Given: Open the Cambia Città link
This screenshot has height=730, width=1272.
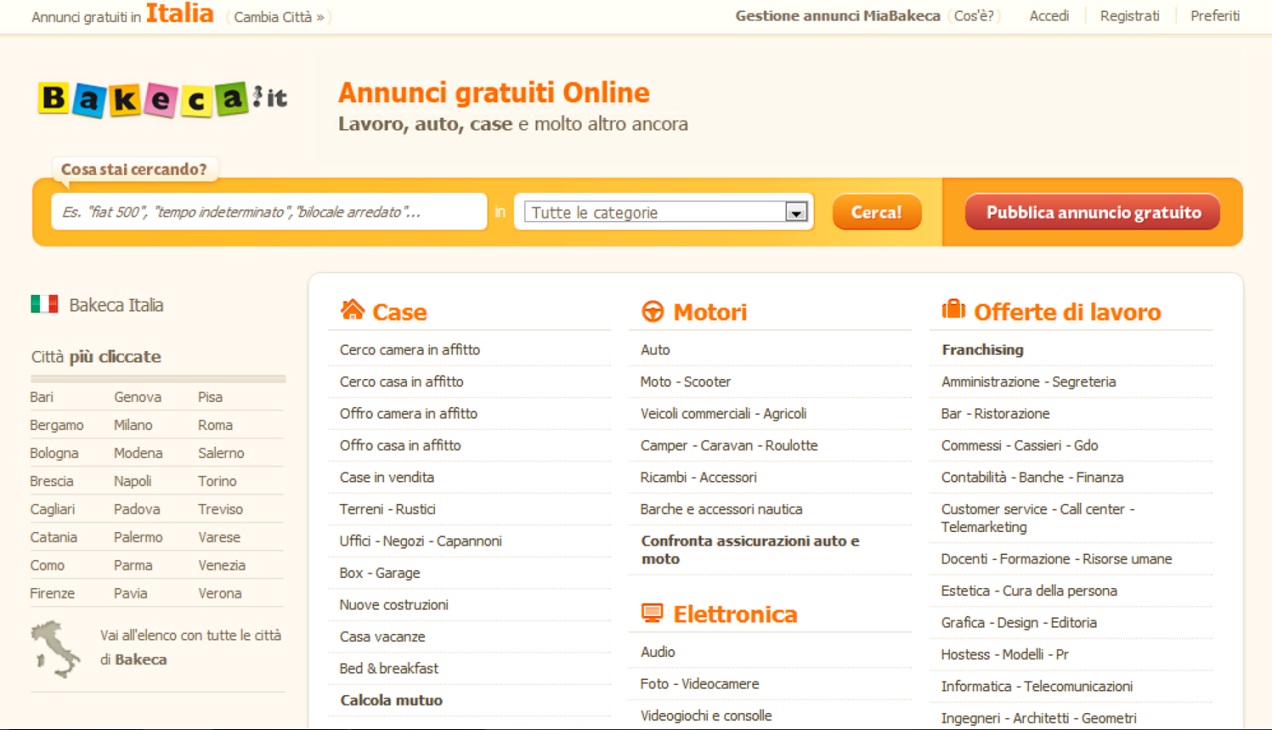Looking at the screenshot, I should pos(279,17).
